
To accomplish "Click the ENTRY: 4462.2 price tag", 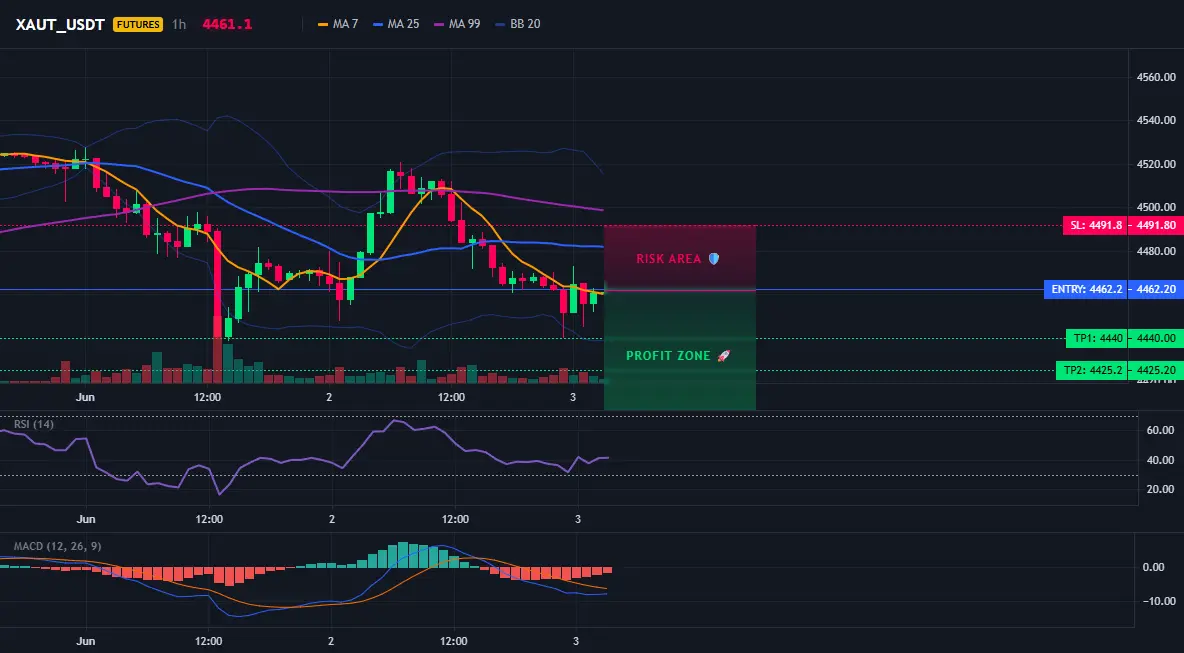I will pyautogui.click(x=1086, y=289).
